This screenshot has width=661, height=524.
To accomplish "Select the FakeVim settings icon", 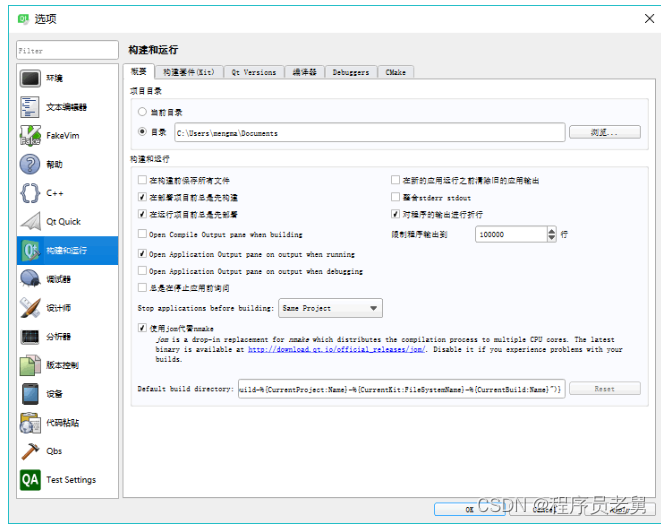I will [30, 136].
